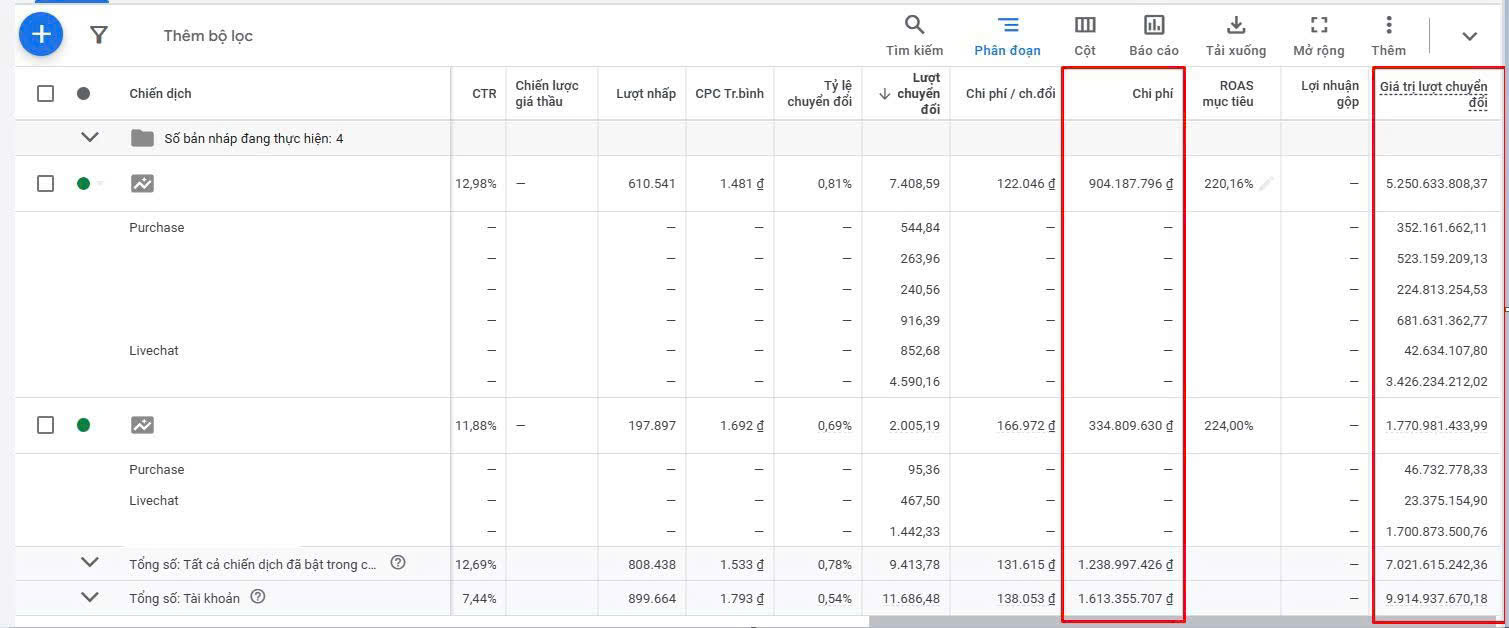This screenshot has width=1509, height=628.
Task: Collapse the toolbar with the top-right chevron
Action: [x=1469, y=36]
